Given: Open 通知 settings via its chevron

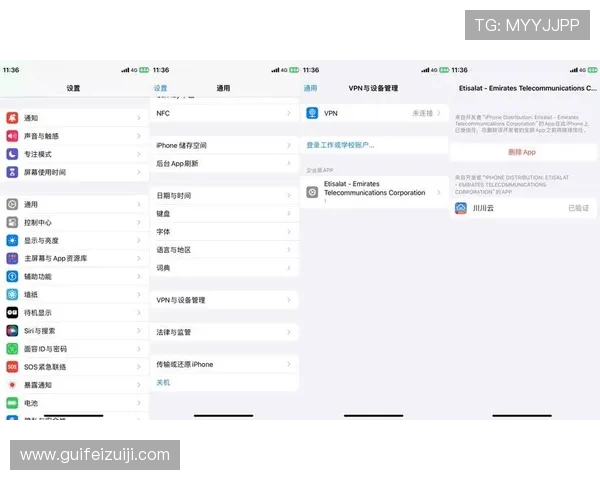Looking at the screenshot, I should tap(139, 118).
